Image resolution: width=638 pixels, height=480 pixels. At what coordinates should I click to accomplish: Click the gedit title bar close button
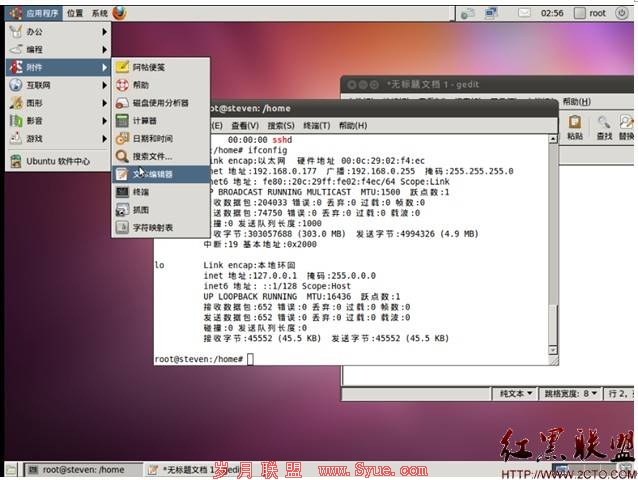352,85
